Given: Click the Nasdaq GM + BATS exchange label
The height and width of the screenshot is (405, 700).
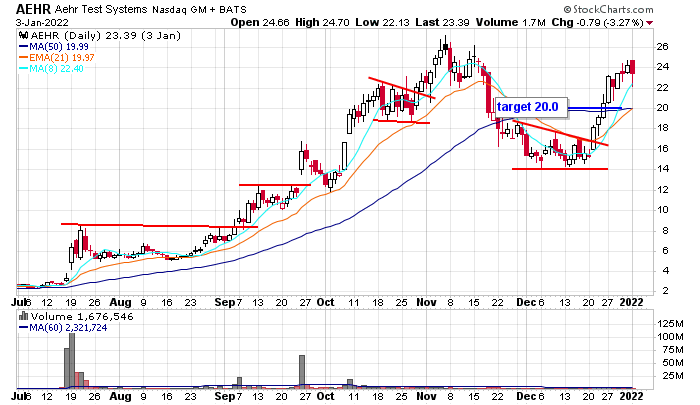Looking at the screenshot, I should [199, 9].
